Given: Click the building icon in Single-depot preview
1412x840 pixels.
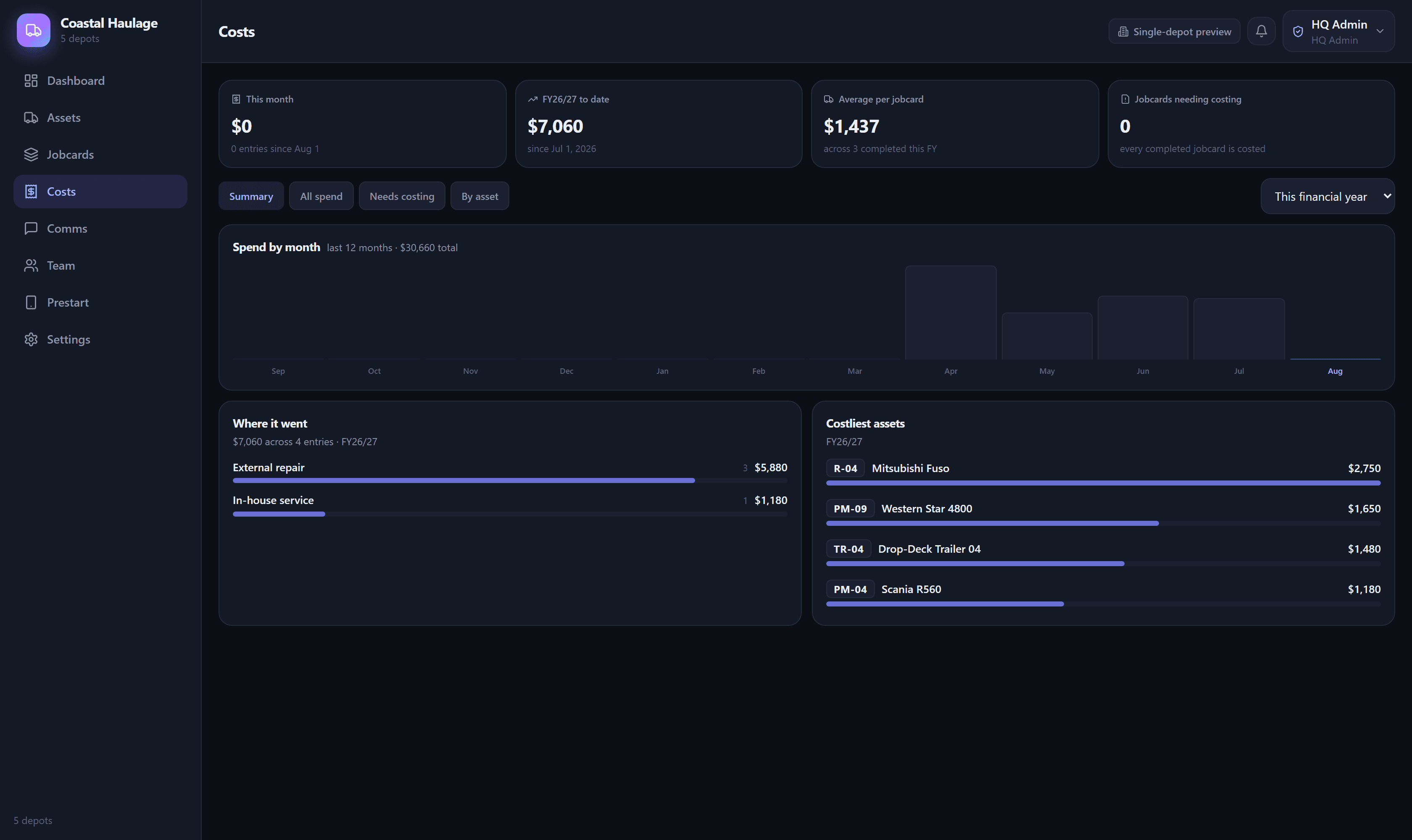Looking at the screenshot, I should click(x=1122, y=31).
